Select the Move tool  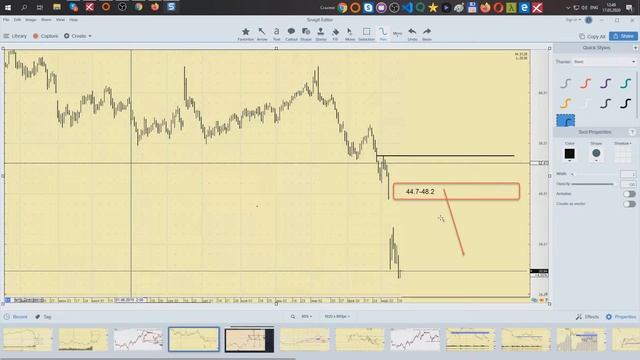click(x=350, y=34)
